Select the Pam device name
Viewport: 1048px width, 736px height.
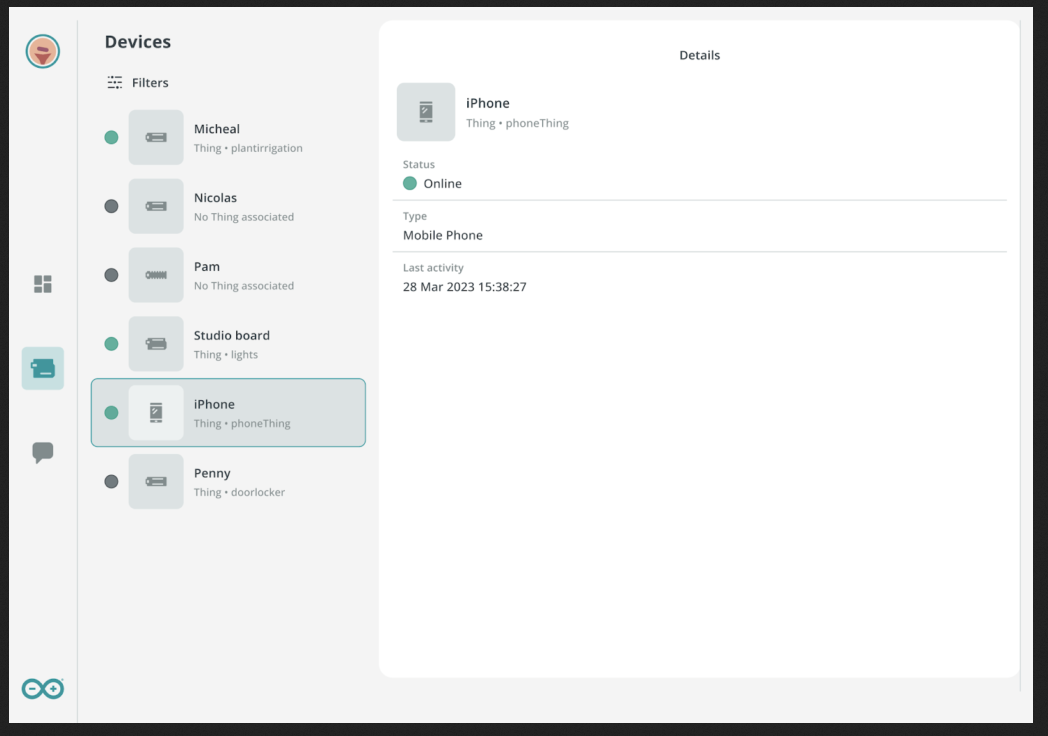(x=207, y=267)
